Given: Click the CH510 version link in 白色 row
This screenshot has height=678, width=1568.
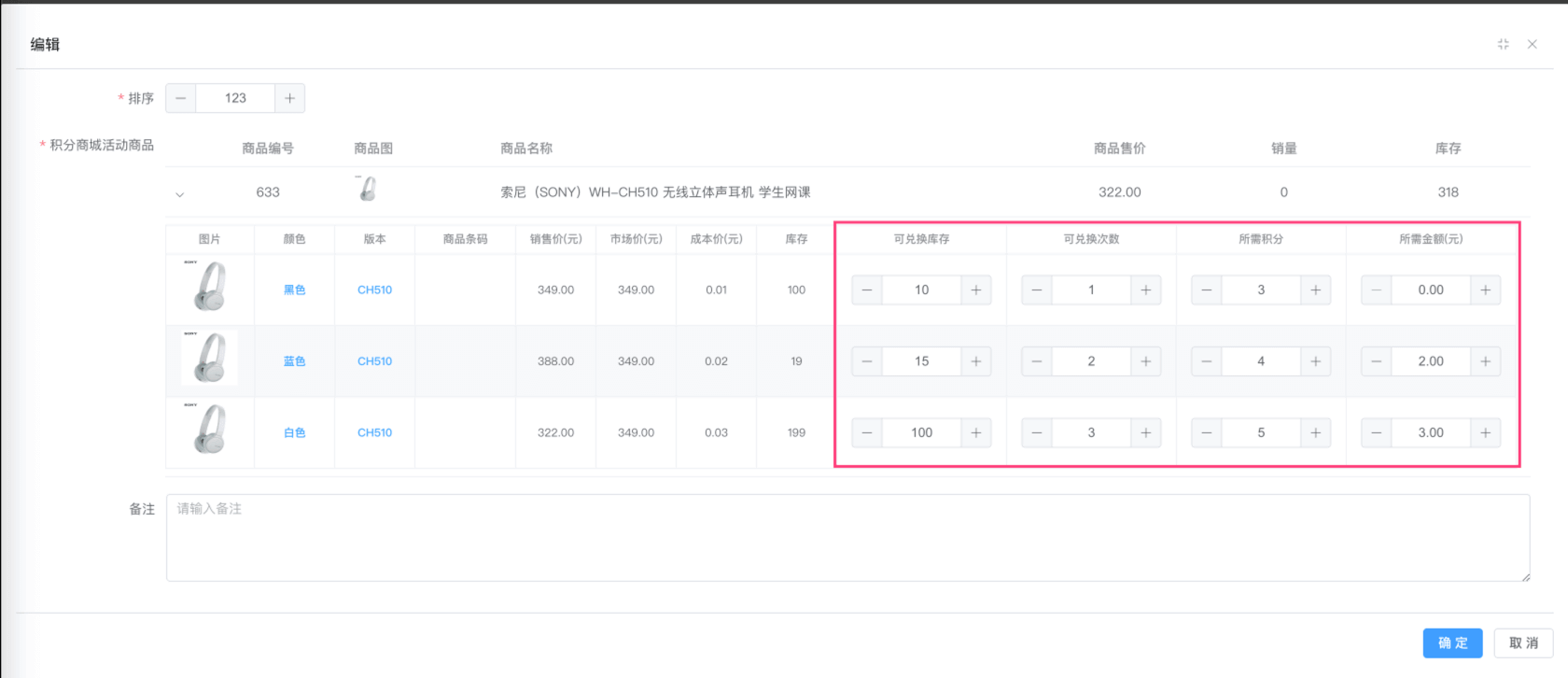Looking at the screenshot, I should (374, 433).
